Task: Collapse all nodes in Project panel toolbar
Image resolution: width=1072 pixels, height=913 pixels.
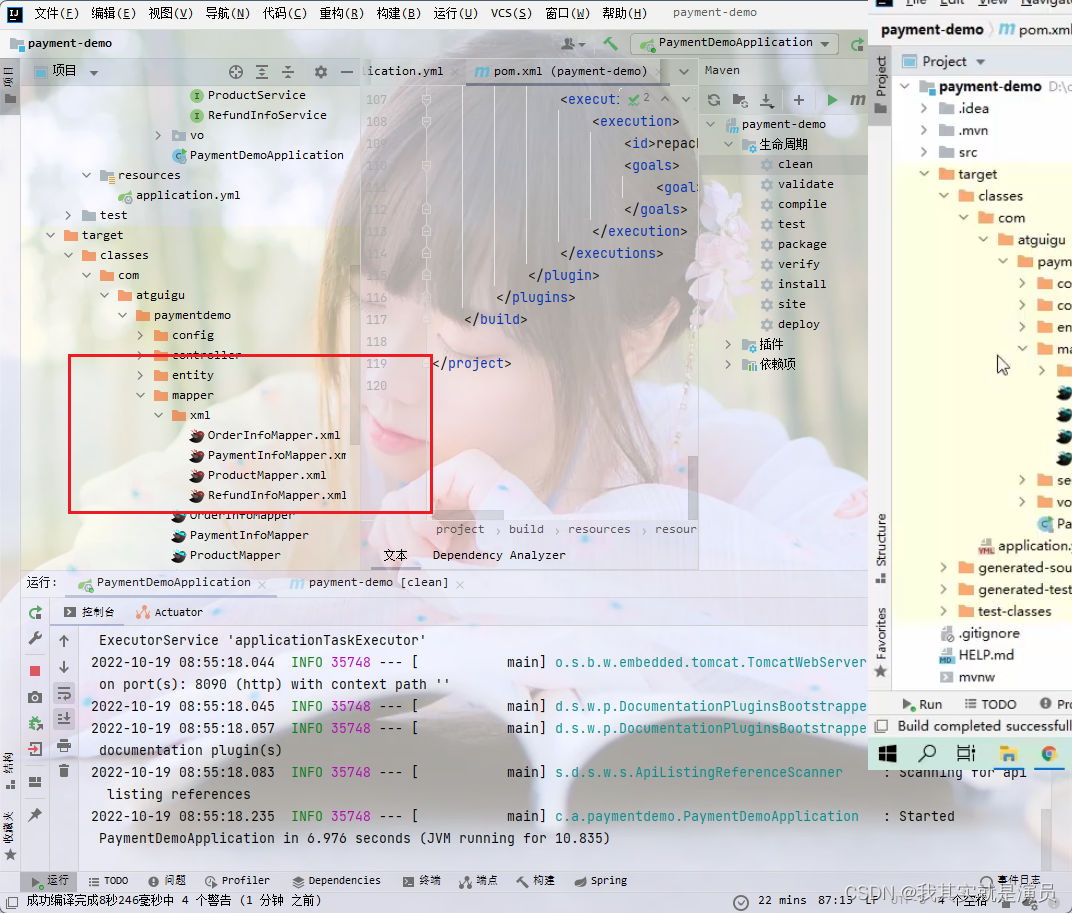Action: point(288,72)
